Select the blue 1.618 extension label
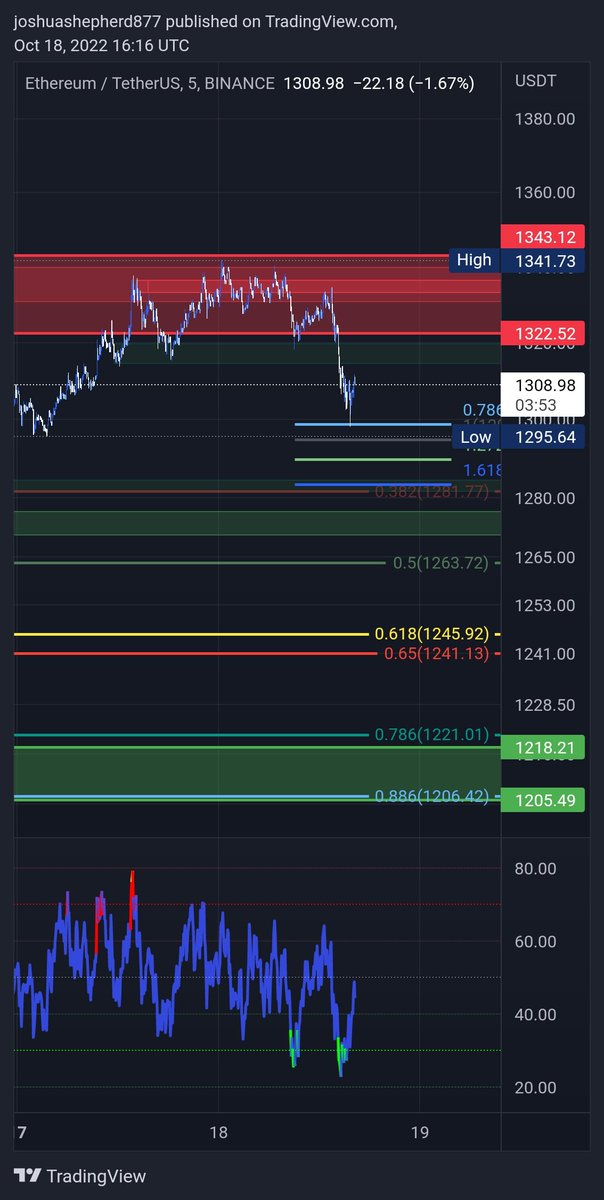604x1200 pixels. click(482, 470)
